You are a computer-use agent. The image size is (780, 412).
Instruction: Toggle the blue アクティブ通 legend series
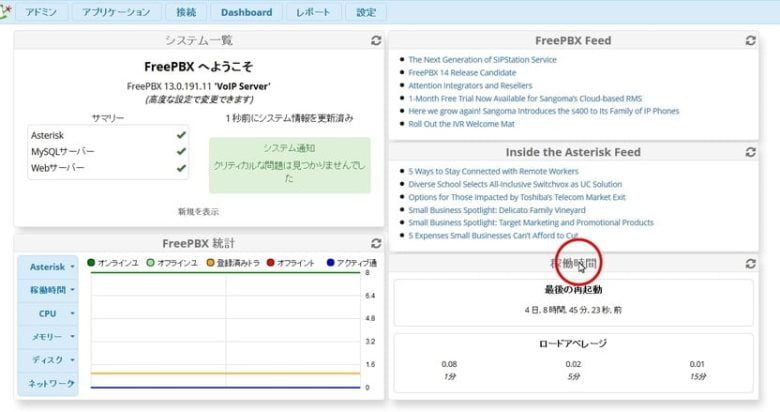[352, 263]
